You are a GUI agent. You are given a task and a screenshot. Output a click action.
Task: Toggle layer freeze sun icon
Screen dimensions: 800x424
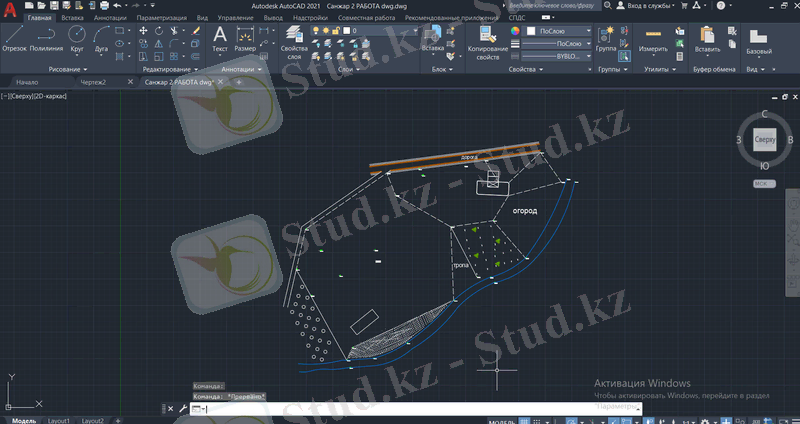(326, 31)
